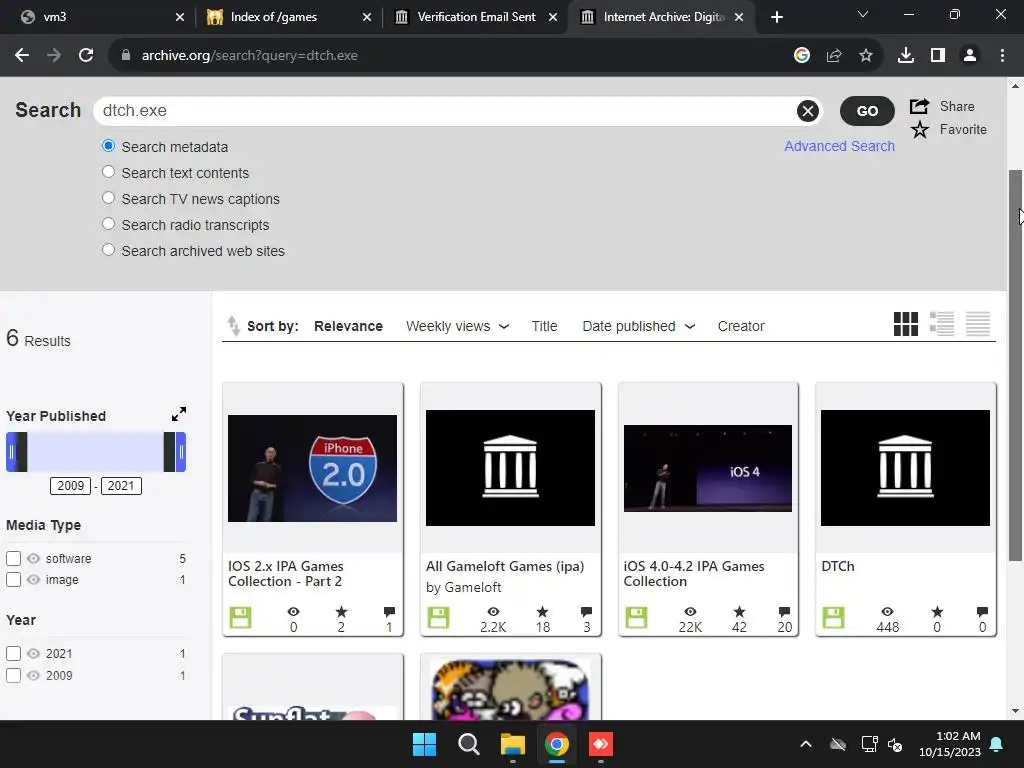Select Search radio transcripts option
Image resolution: width=1024 pixels, height=768 pixels.
point(108,224)
